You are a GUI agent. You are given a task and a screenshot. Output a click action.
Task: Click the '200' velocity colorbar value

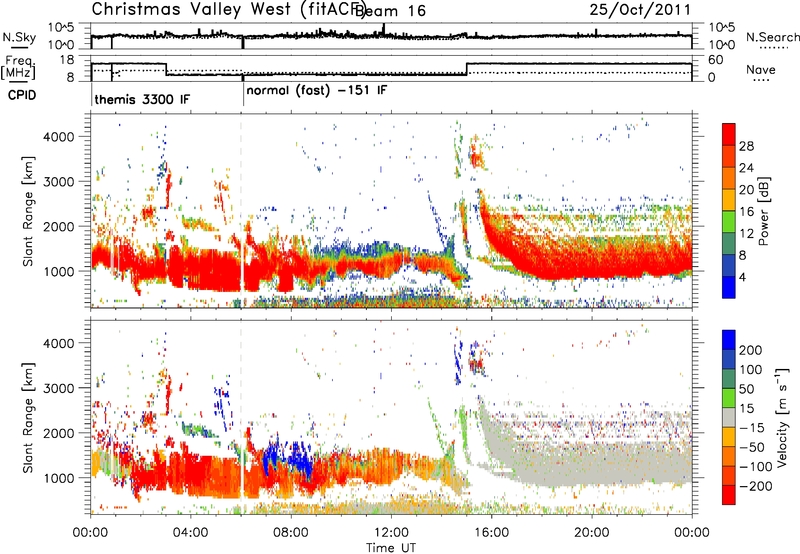pyautogui.click(x=750, y=350)
